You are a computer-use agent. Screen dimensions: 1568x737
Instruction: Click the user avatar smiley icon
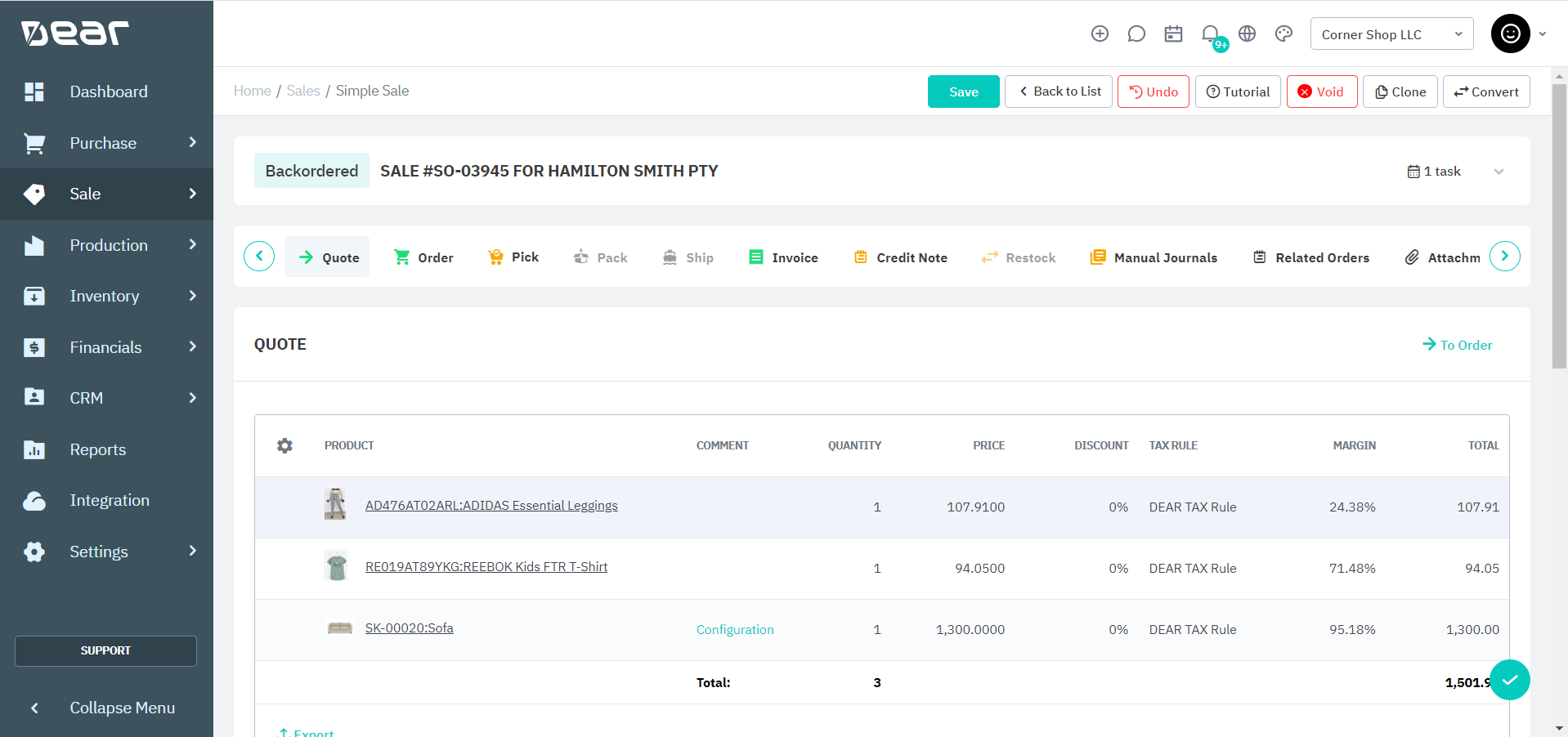click(x=1510, y=33)
